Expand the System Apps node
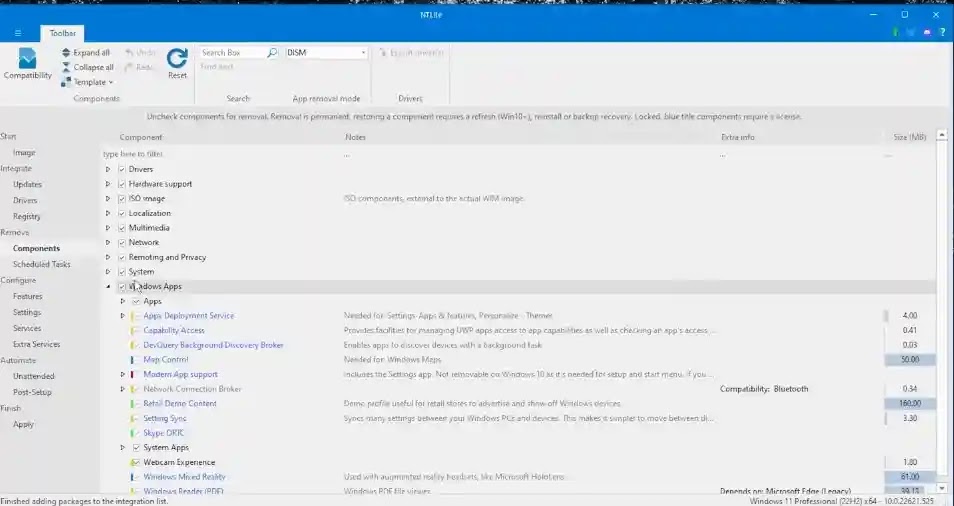954x506 pixels. point(122,448)
